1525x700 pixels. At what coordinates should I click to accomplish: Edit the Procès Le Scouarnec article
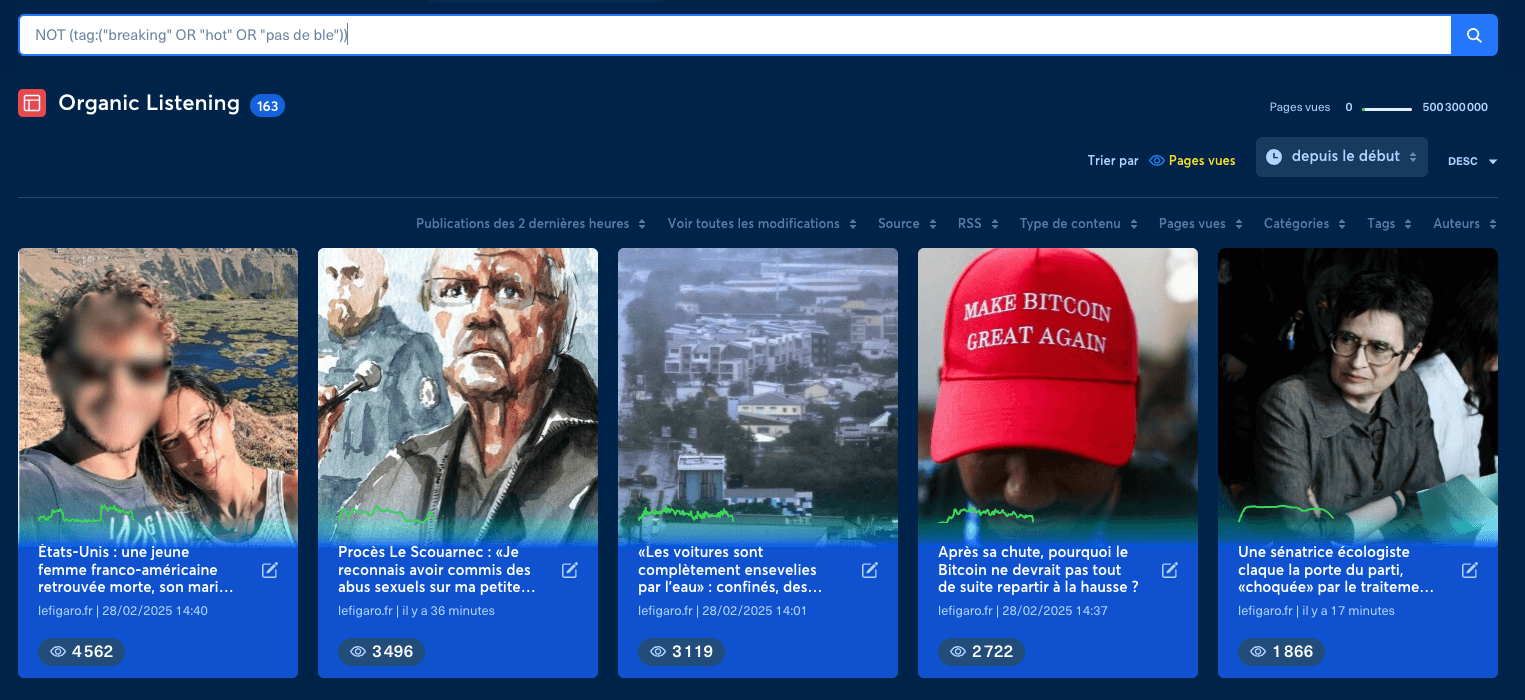tap(570, 570)
